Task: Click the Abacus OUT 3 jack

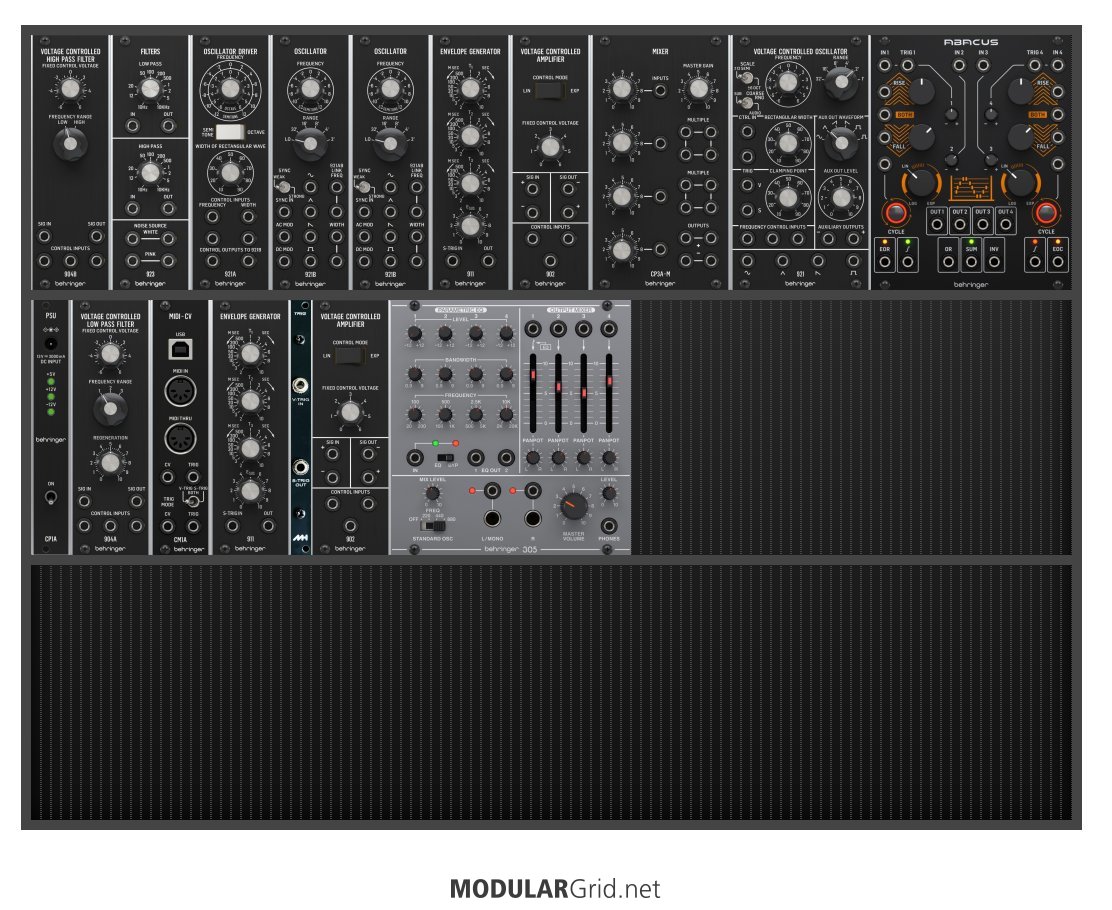Action: pyautogui.click(x=982, y=224)
